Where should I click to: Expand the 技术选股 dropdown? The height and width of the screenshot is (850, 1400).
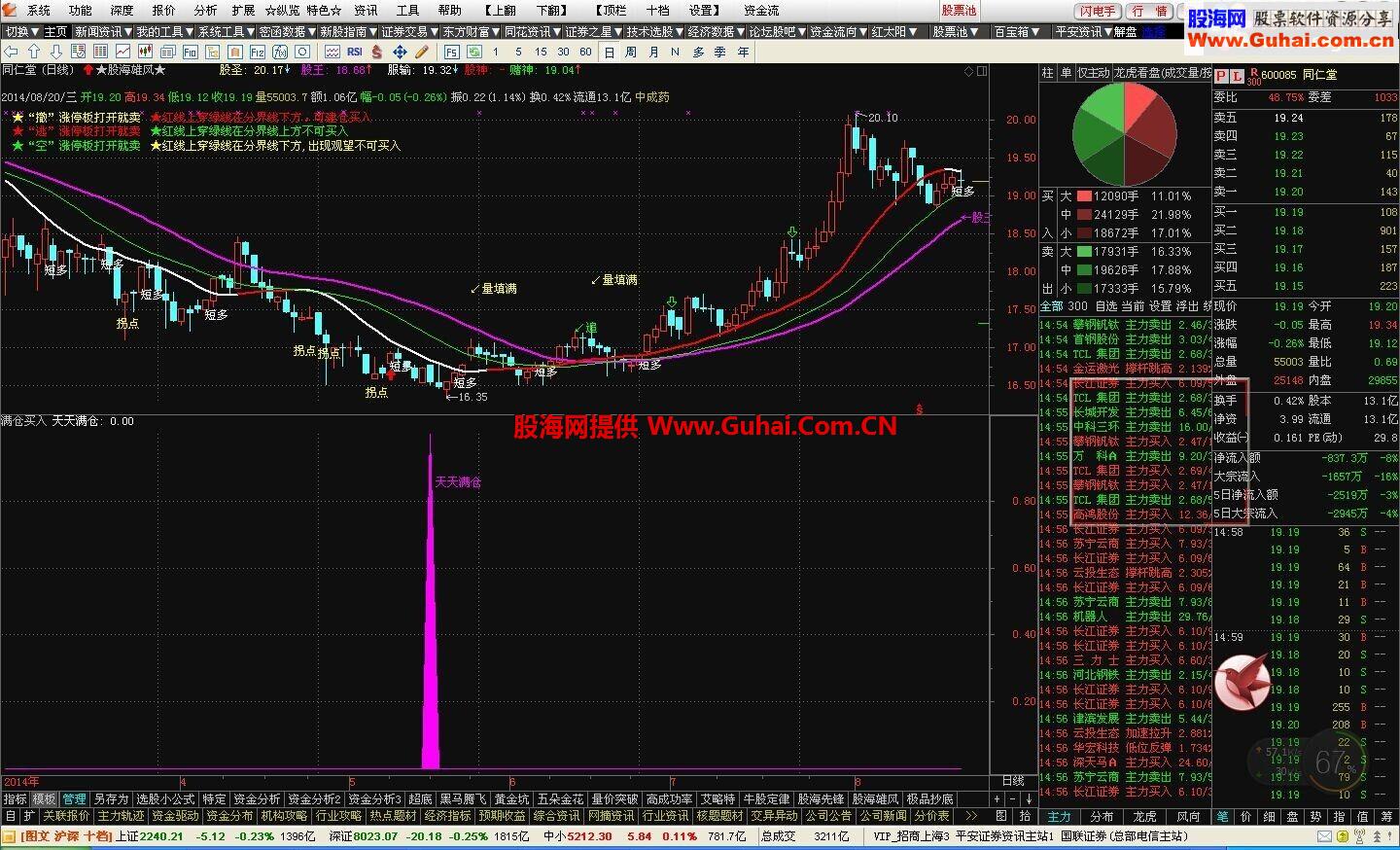pos(653,32)
